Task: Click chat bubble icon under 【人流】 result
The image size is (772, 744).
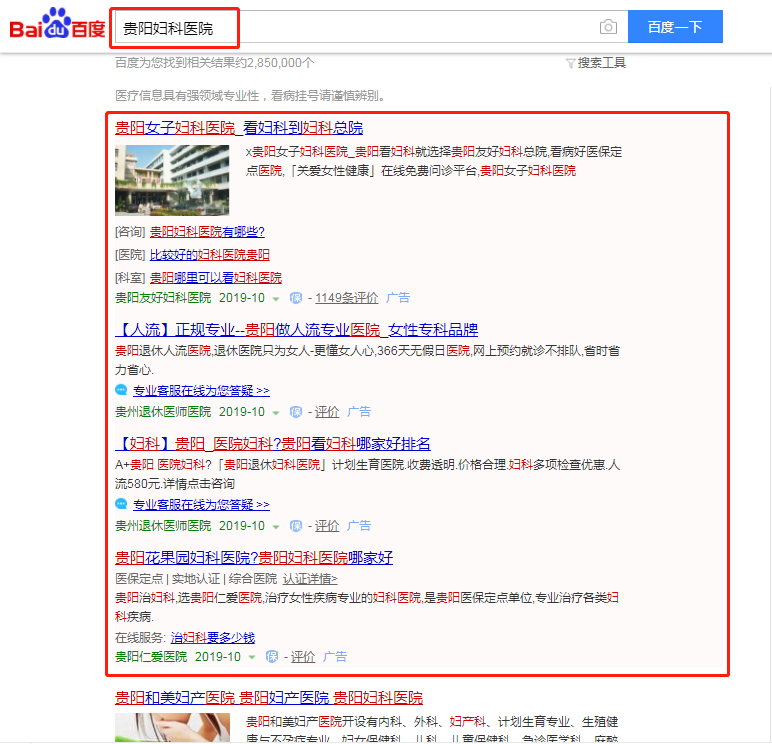Action: (x=121, y=391)
